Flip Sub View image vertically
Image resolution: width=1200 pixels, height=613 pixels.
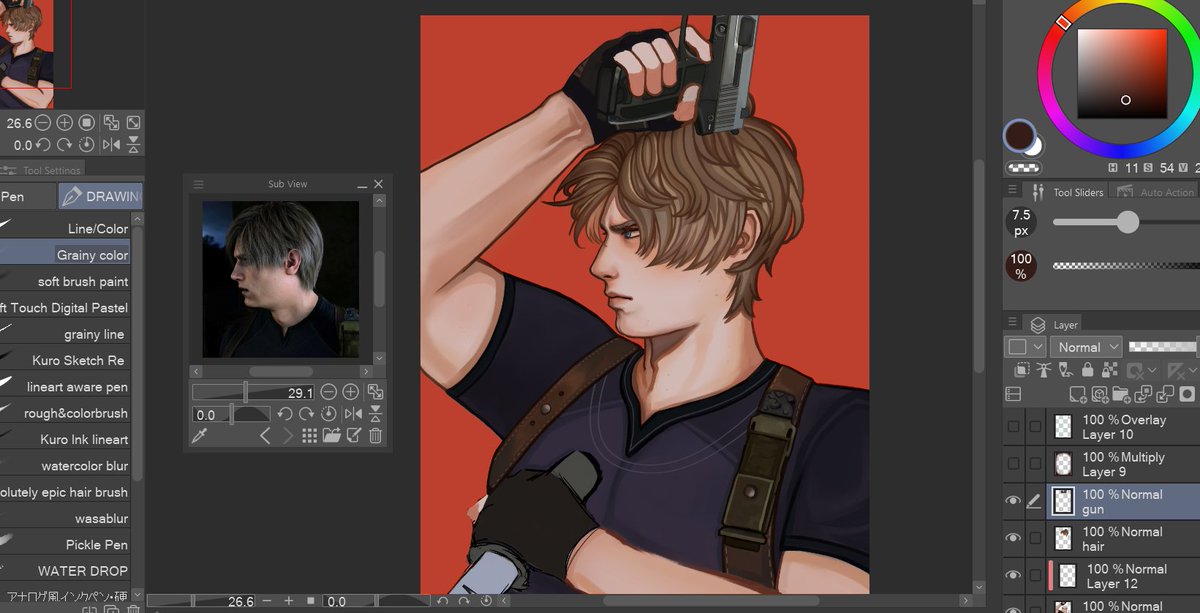point(375,414)
